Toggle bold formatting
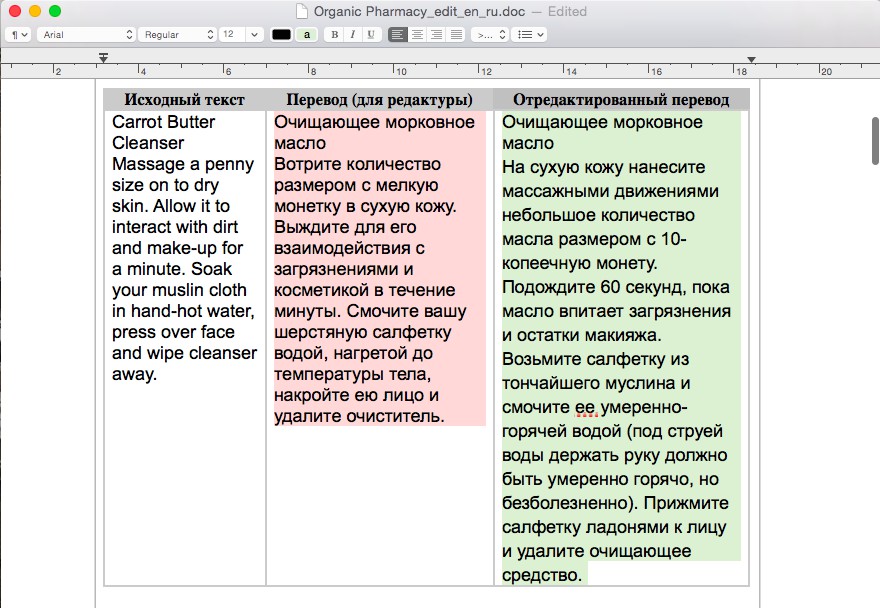This screenshot has height=608, width=880. 334,34
